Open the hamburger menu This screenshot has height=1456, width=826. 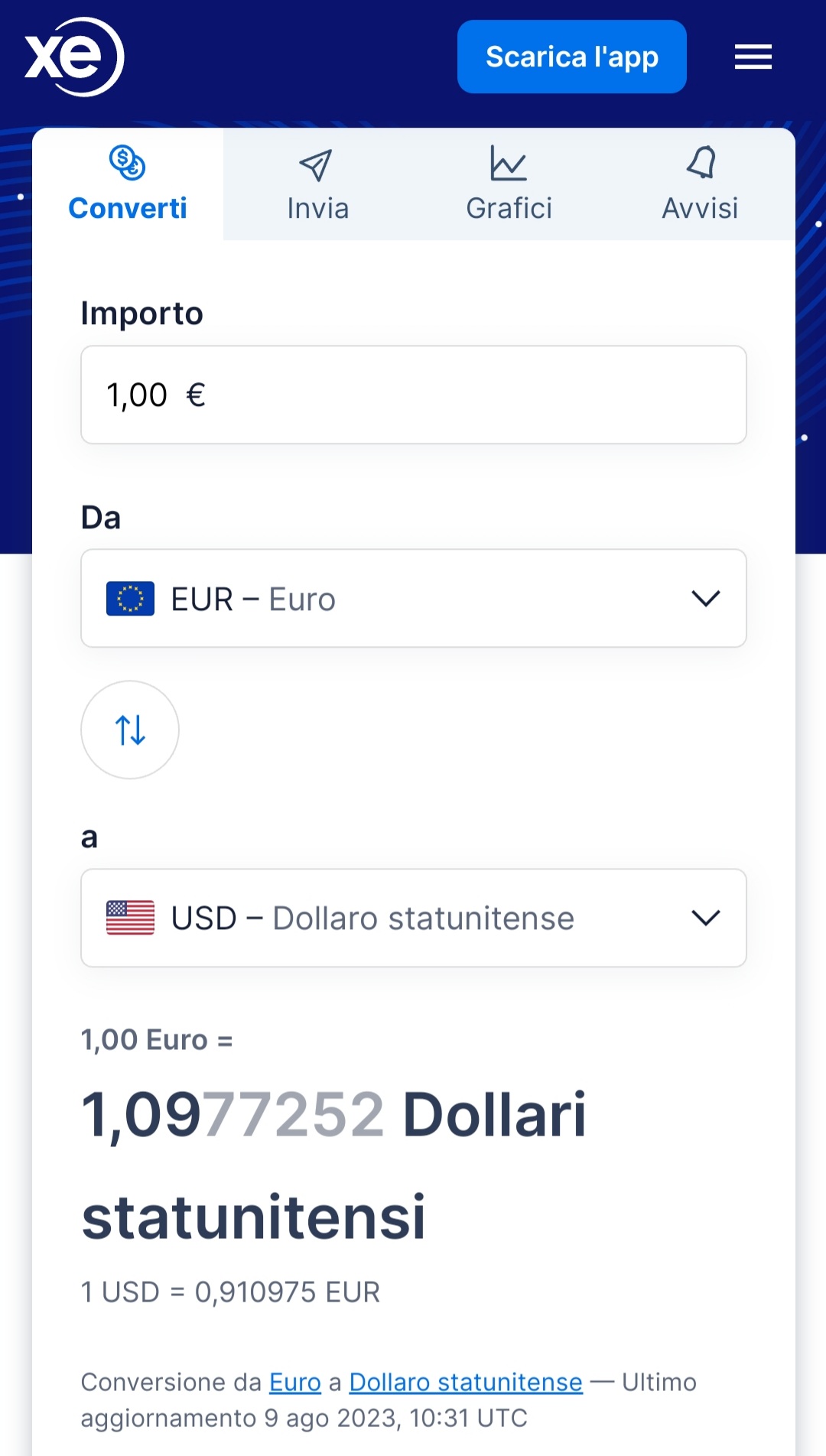[753, 57]
